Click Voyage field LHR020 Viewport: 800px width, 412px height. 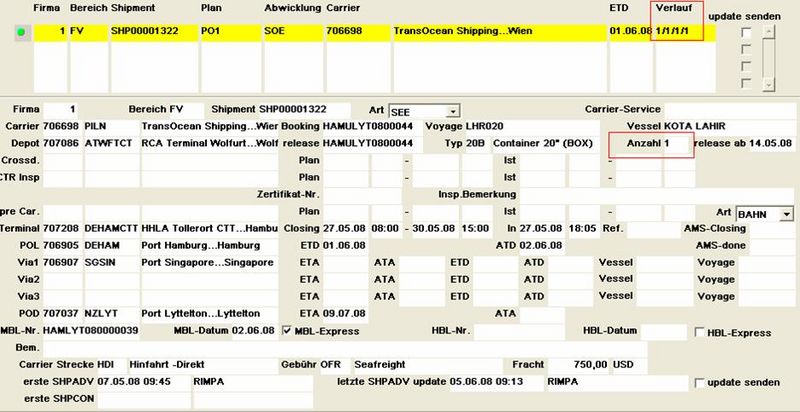tap(532, 126)
